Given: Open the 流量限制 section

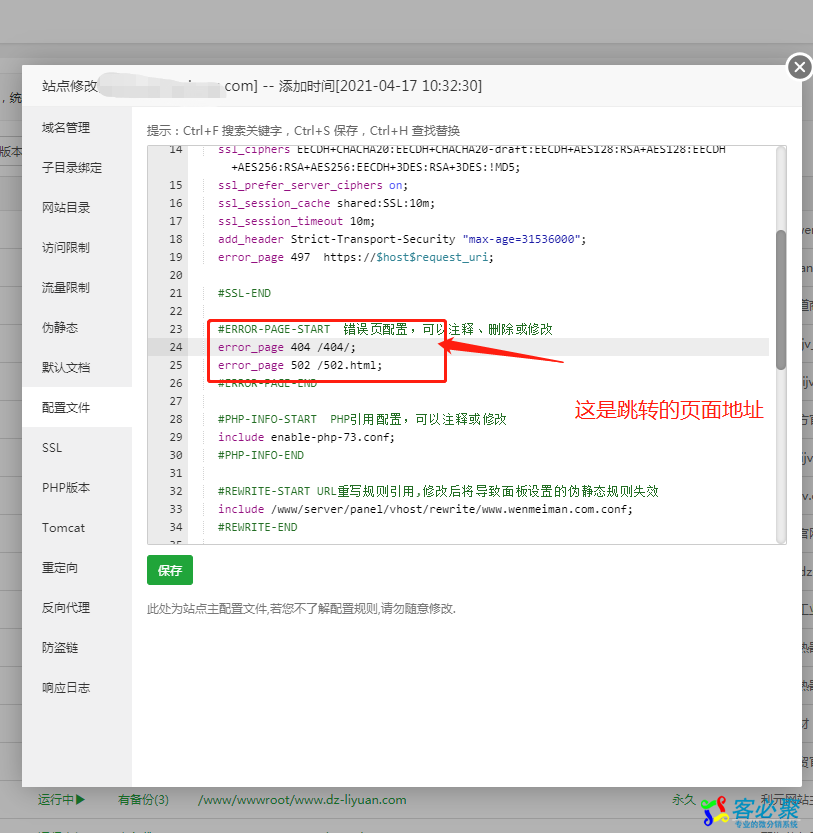Looking at the screenshot, I should (x=66, y=288).
